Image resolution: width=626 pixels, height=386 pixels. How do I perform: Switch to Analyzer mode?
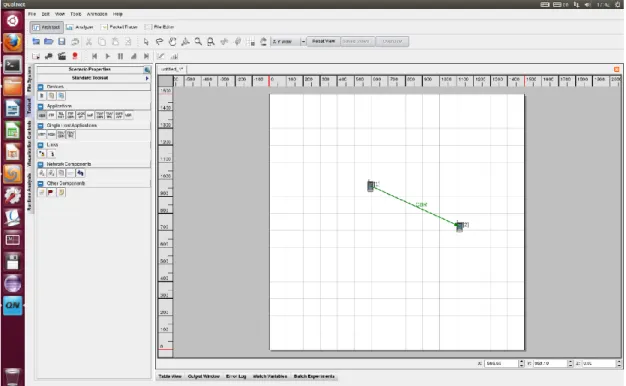point(80,27)
